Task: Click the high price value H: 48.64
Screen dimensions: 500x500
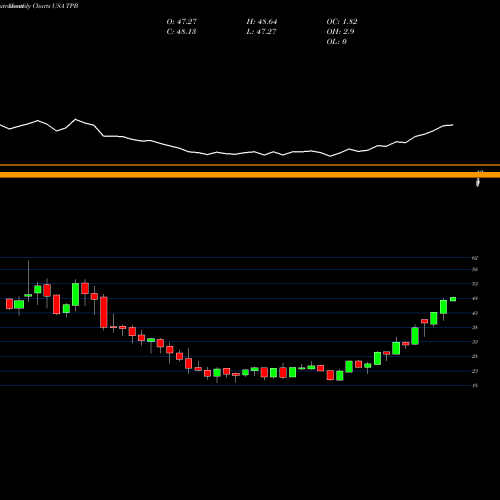Action: 262,22
